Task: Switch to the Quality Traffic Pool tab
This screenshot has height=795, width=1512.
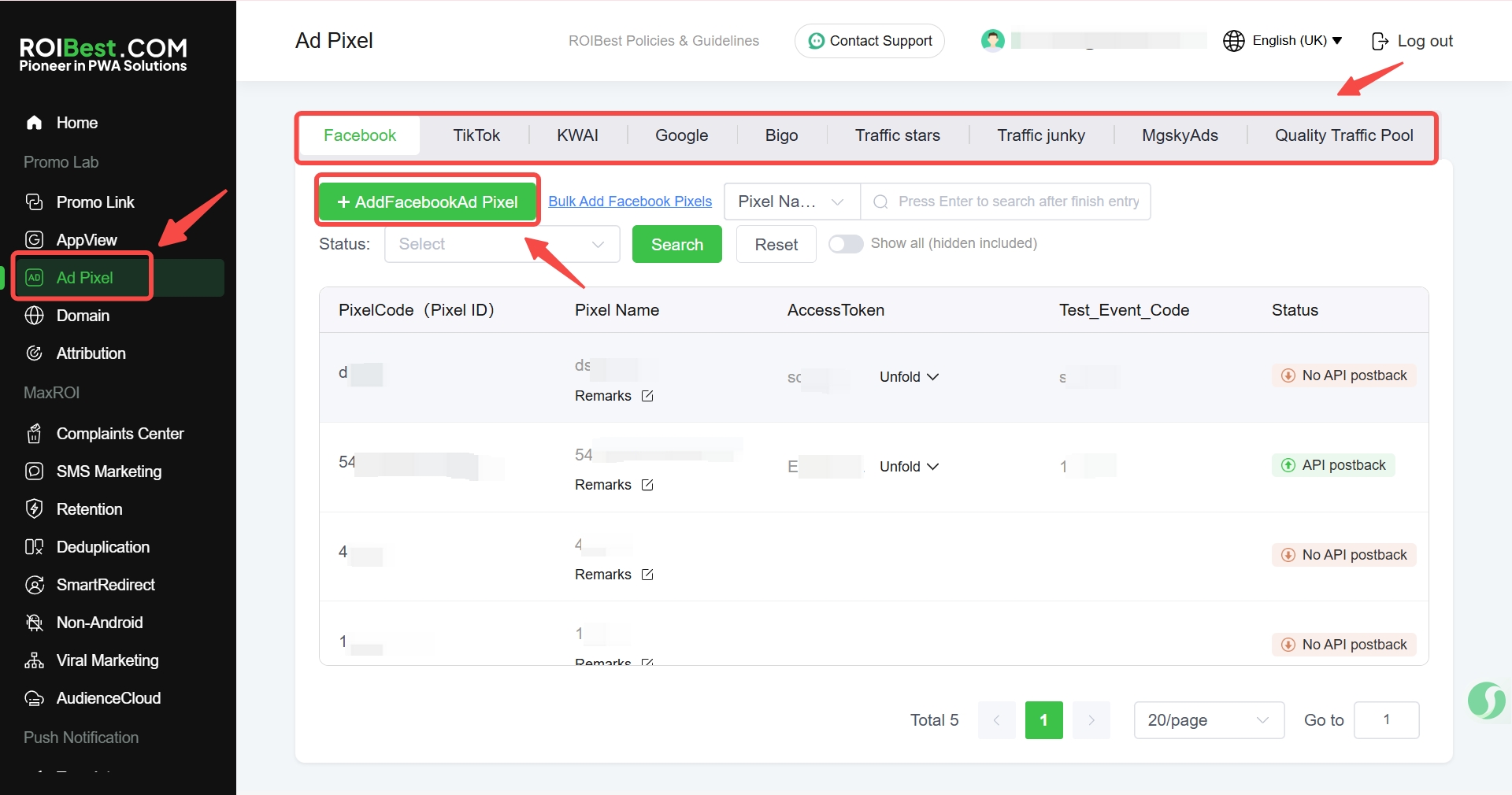Action: (1344, 135)
